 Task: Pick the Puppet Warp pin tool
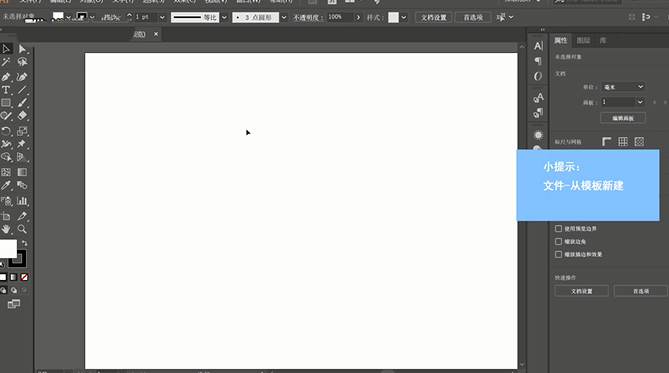pos(22,144)
